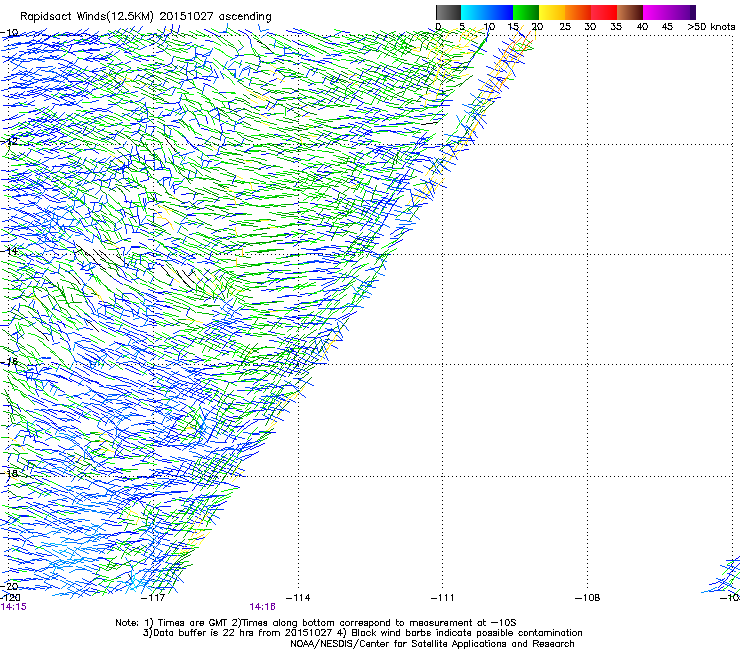The height and width of the screenshot is (650, 740).
Task: Click the red 30-35 knots color swatch
Action: tap(604, 12)
